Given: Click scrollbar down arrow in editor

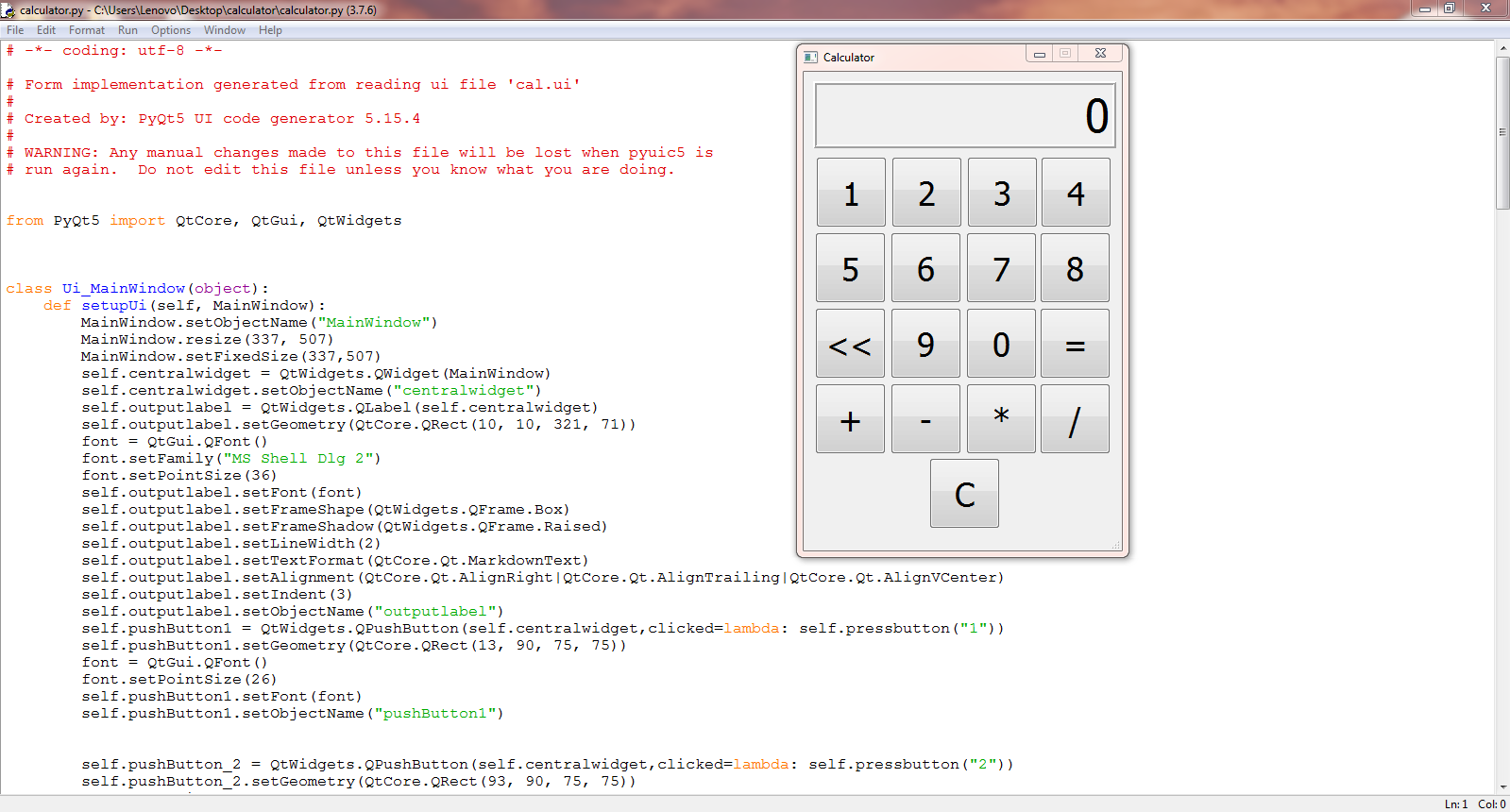Looking at the screenshot, I should 1502,787.
